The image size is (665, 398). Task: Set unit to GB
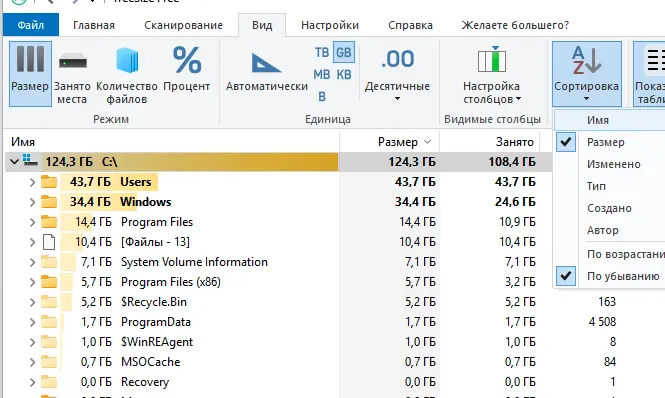tap(344, 52)
